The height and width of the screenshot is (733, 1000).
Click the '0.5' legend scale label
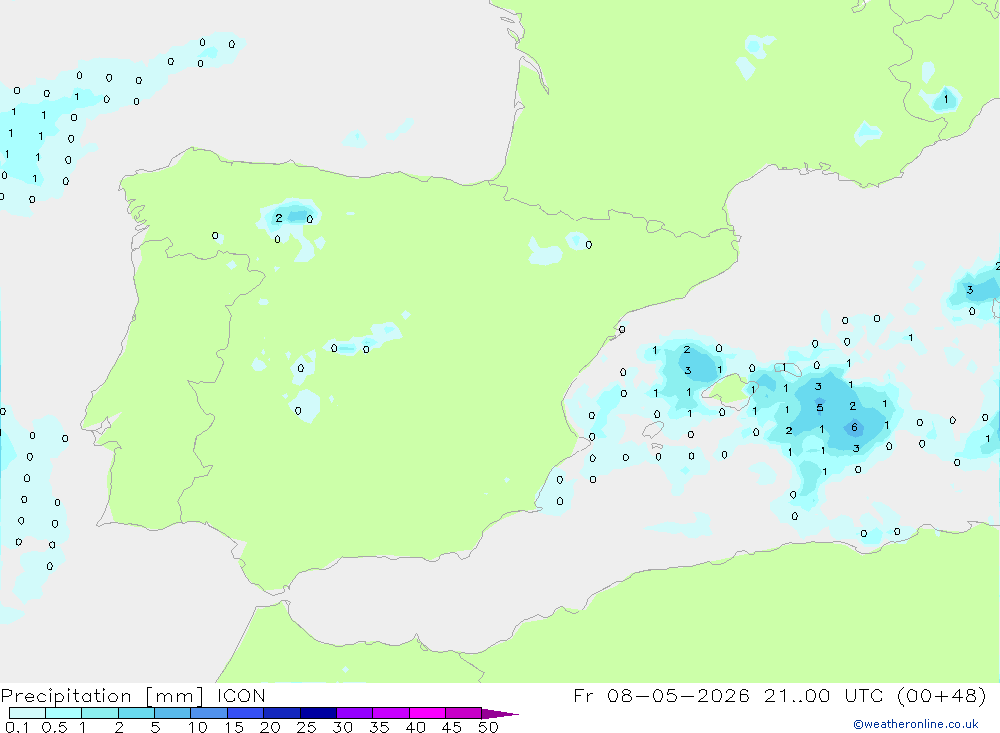pos(54,727)
